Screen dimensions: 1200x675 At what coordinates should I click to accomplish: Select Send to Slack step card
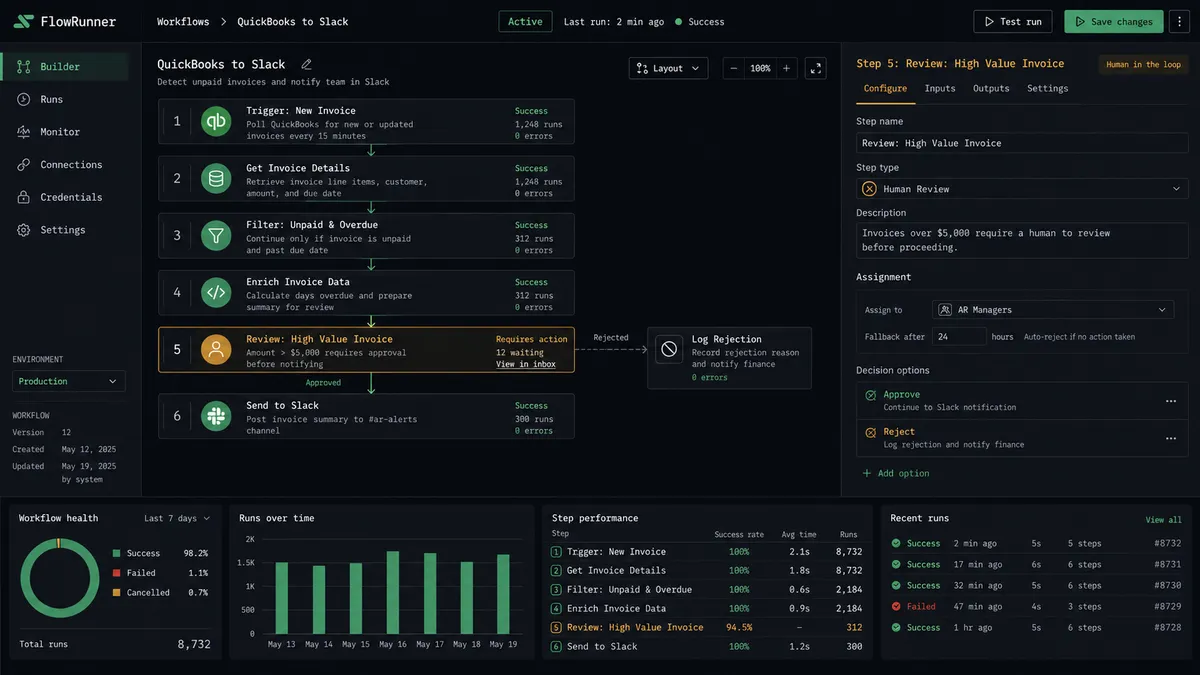[x=366, y=415]
